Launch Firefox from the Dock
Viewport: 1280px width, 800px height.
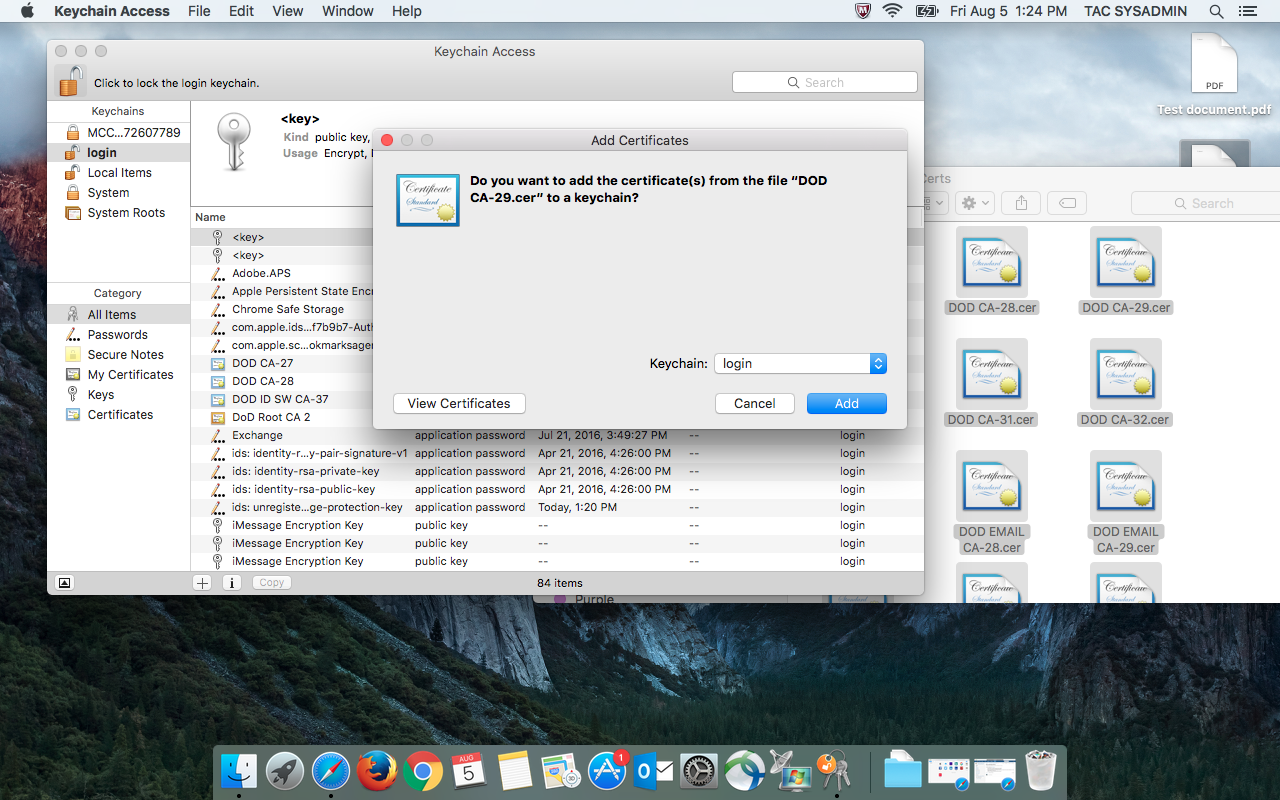pyautogui.click(x=377, y=771)
